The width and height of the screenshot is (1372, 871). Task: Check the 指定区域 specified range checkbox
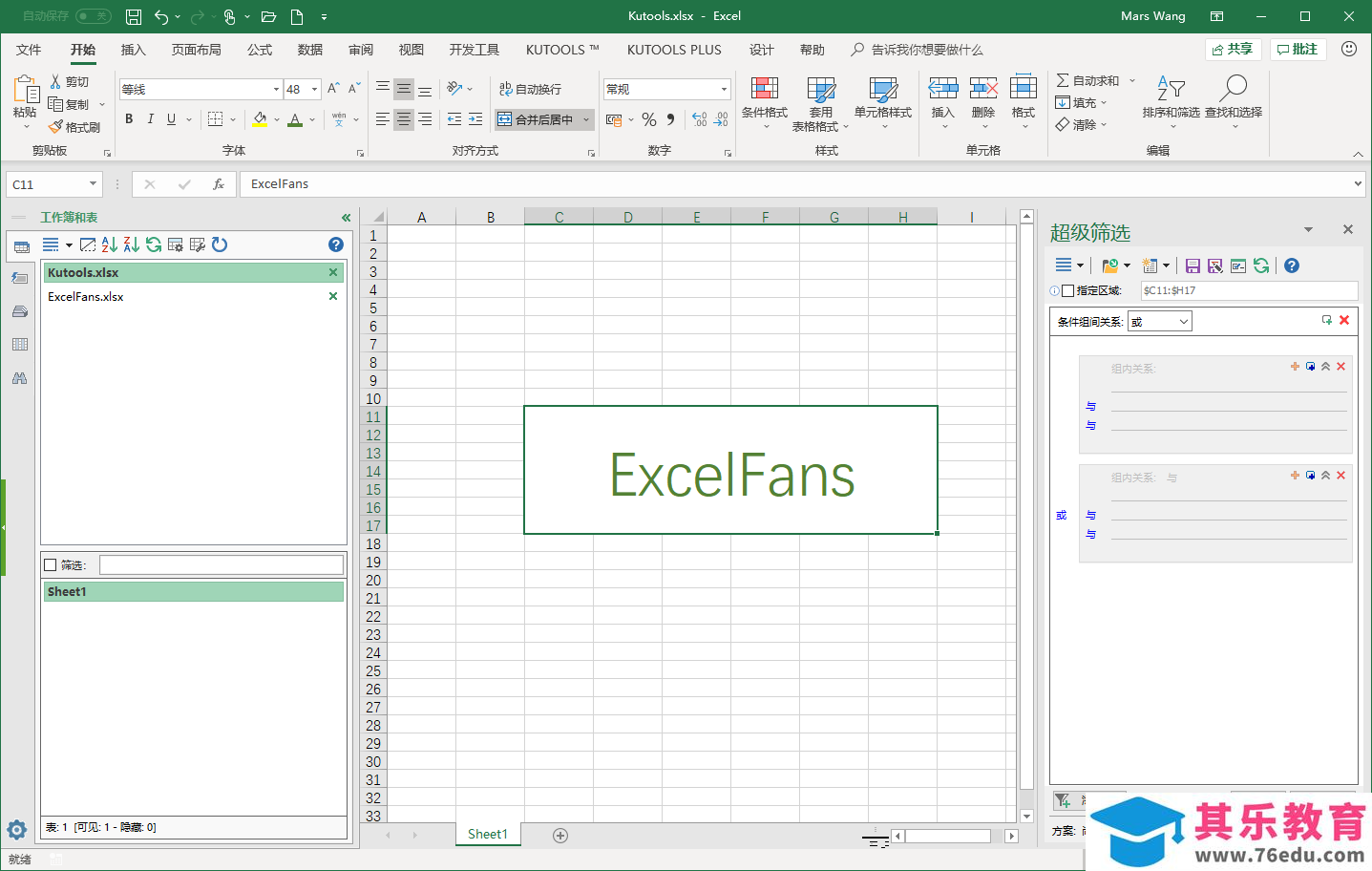pos(1067,290)
